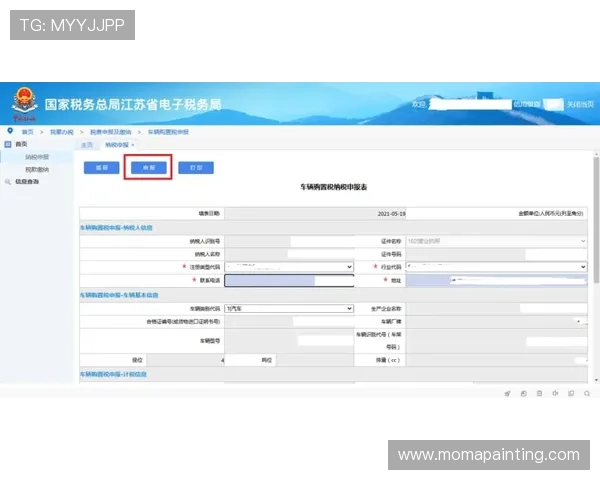600x480 pixels.
Task: Click the speaker icon in the bottom bar
Action: tap(555, 393)
